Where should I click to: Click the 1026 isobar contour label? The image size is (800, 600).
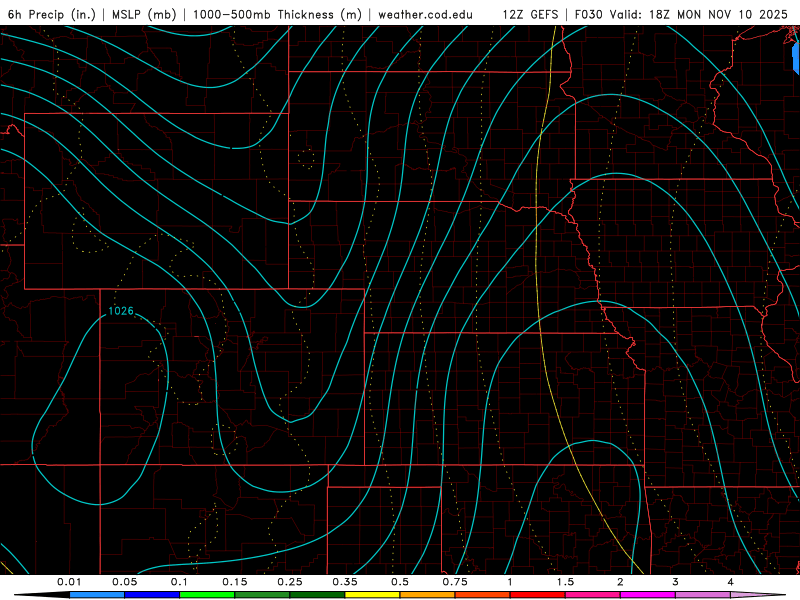121,311
